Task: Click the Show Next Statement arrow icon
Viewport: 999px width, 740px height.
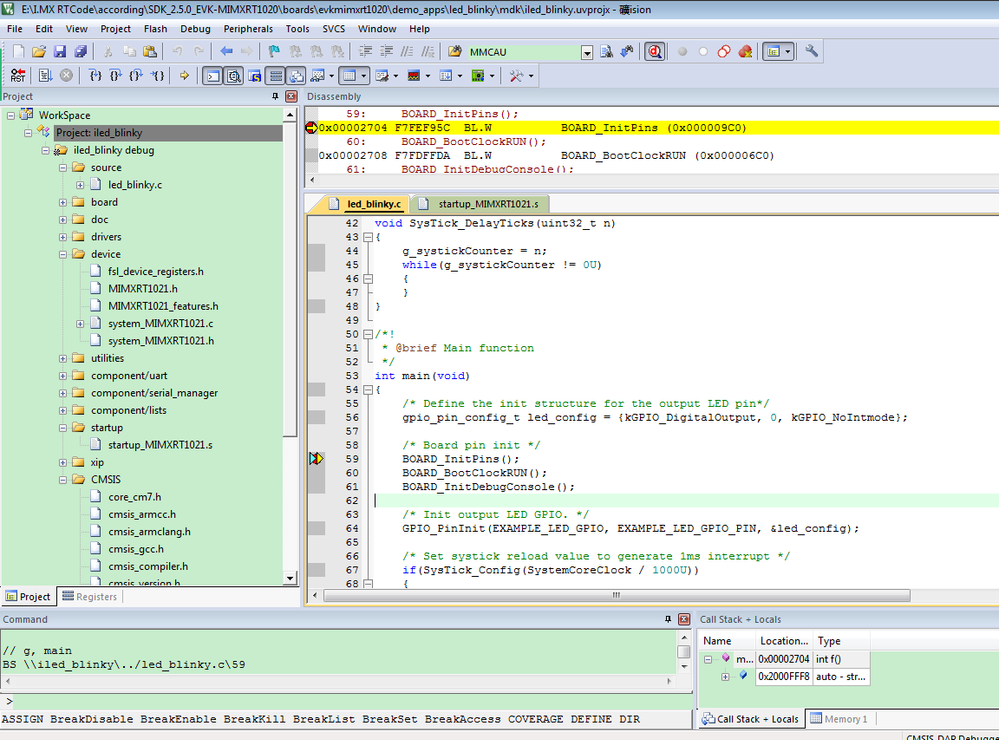Action: (x=184, y=76)
